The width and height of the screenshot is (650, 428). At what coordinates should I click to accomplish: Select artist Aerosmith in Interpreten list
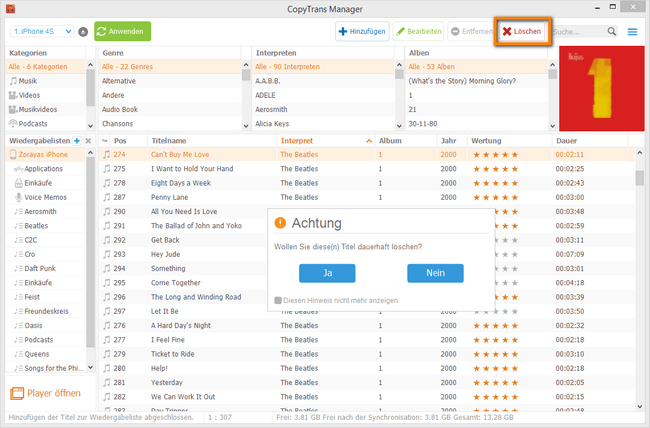point(323,109)
